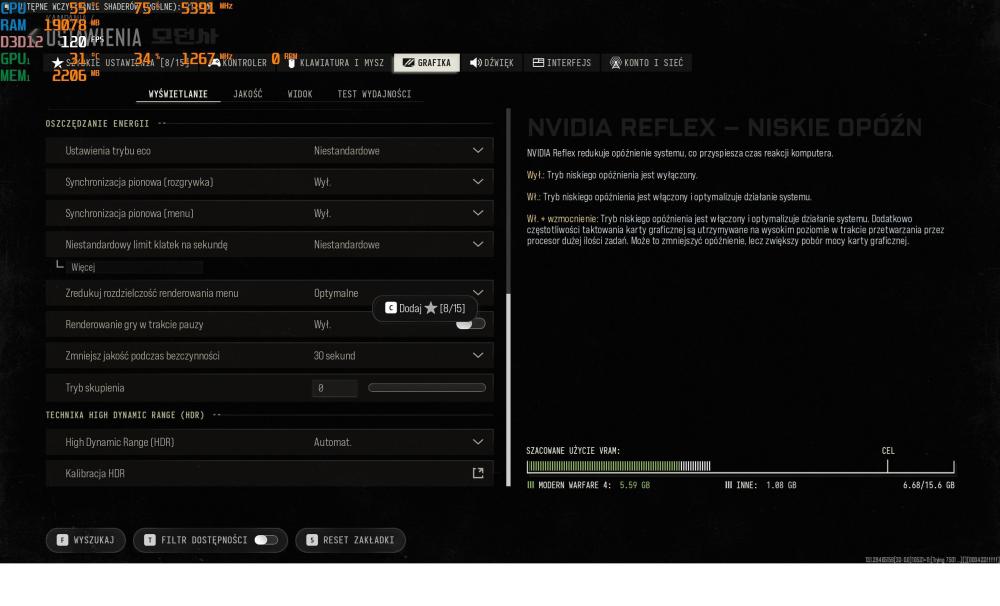Click the Technika High Dynamic Range (HDR) header
The image size is (1000, 606).
click(125, 415)
